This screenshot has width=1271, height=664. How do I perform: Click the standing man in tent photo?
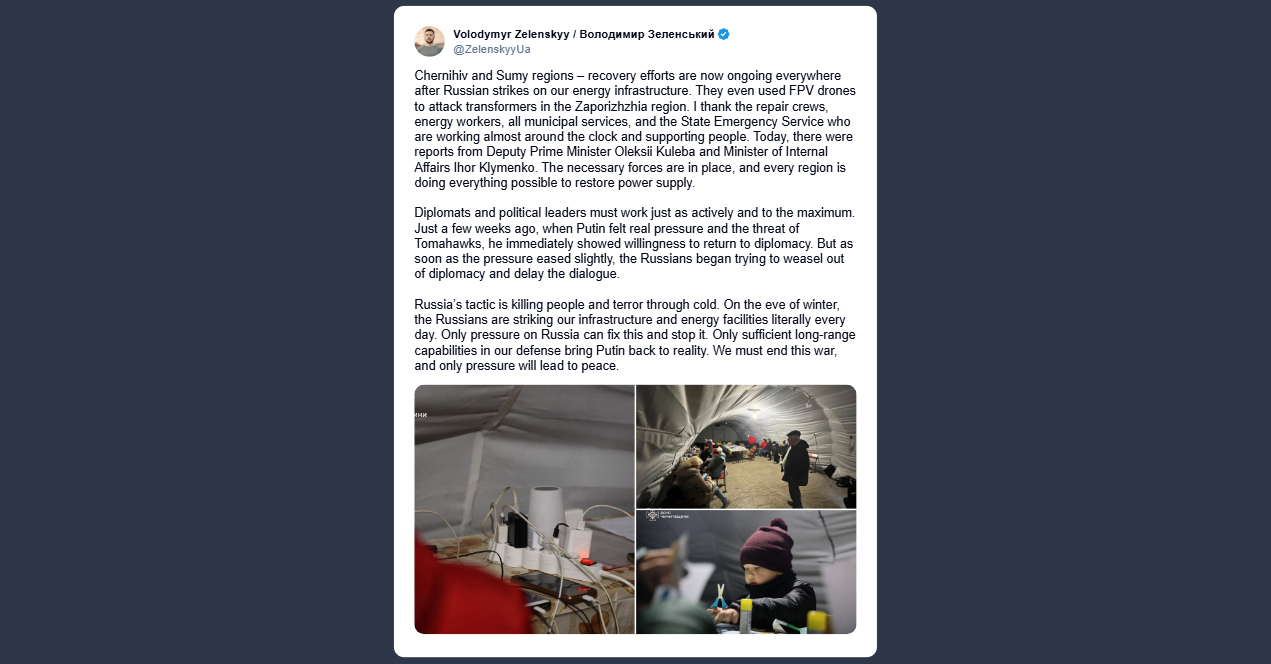pyautogui.click(x=794, y=468)
